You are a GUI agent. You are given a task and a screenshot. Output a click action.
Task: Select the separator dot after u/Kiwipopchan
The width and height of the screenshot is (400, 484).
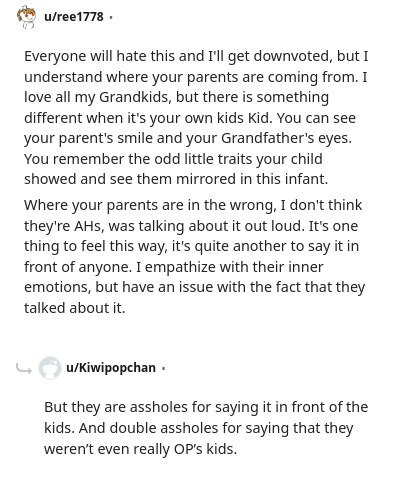pyautogui.click(x=163, y=368)
